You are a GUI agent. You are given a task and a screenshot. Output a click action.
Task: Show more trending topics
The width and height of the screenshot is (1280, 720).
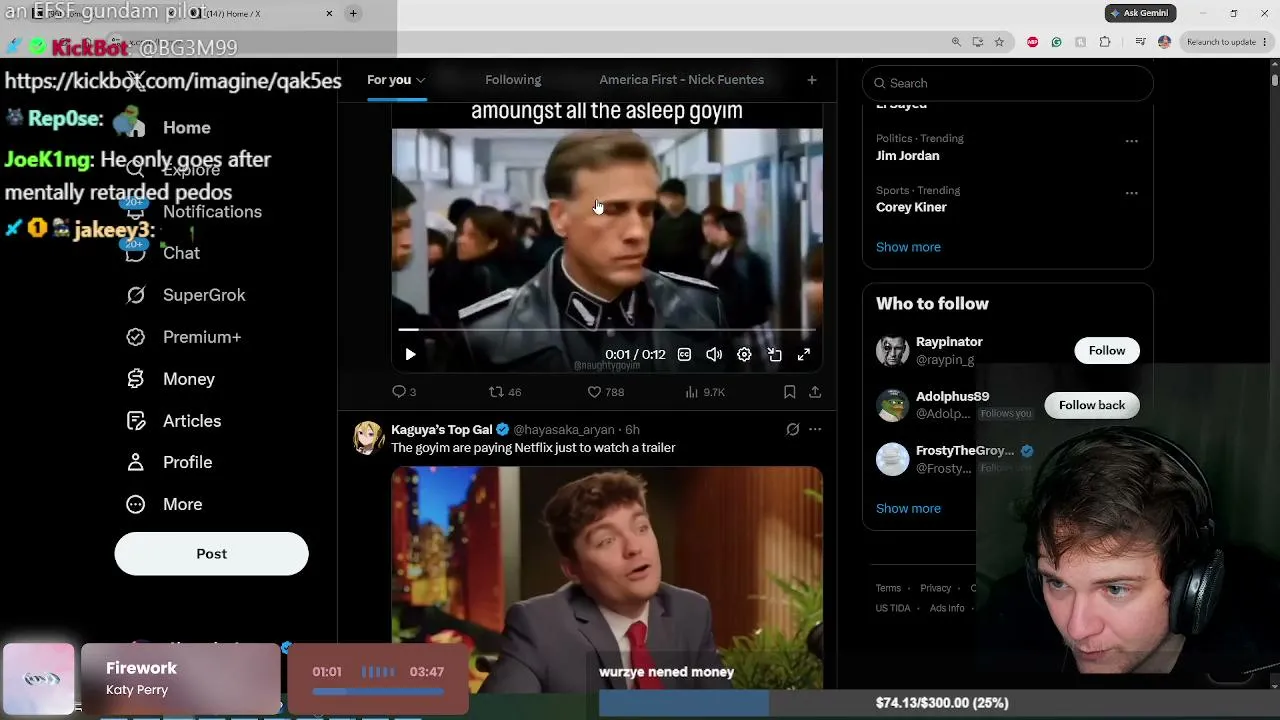tap(908, 247)
